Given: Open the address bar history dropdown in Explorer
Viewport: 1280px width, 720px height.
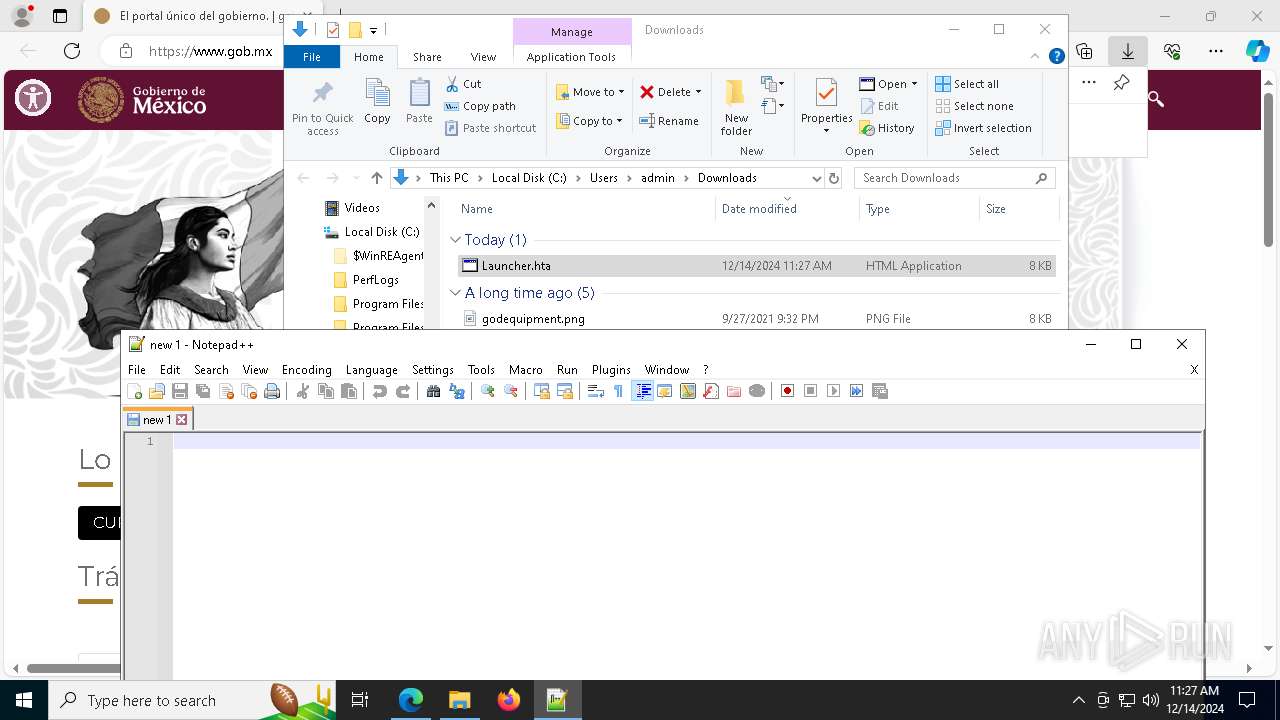Looking at the screenshot, I should pyautogui.click(x=816, y=178).
